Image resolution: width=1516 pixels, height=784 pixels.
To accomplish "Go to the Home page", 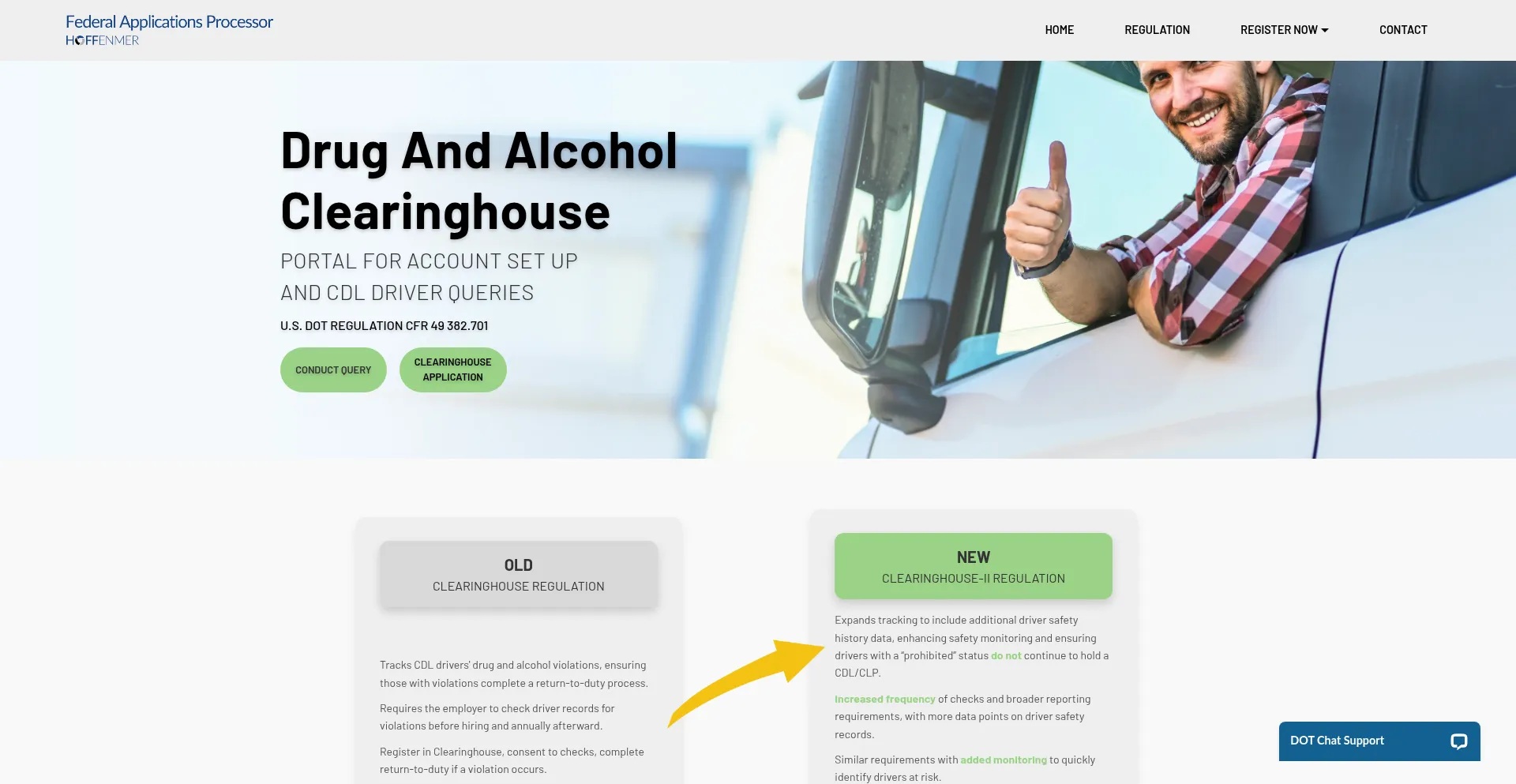I will point(1059,30).
